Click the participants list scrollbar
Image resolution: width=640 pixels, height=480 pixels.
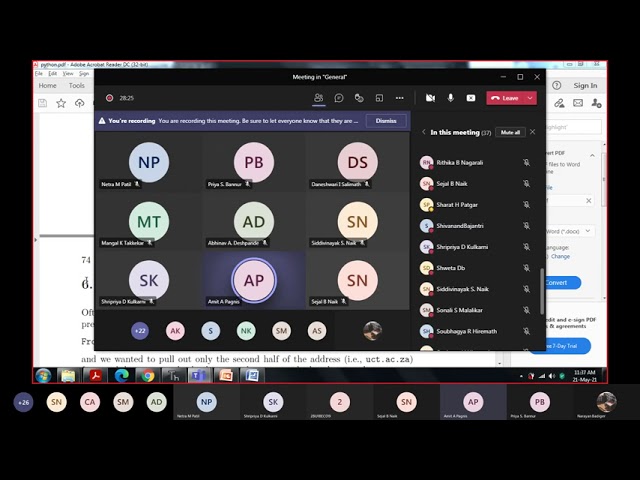[x=542, y=291]
